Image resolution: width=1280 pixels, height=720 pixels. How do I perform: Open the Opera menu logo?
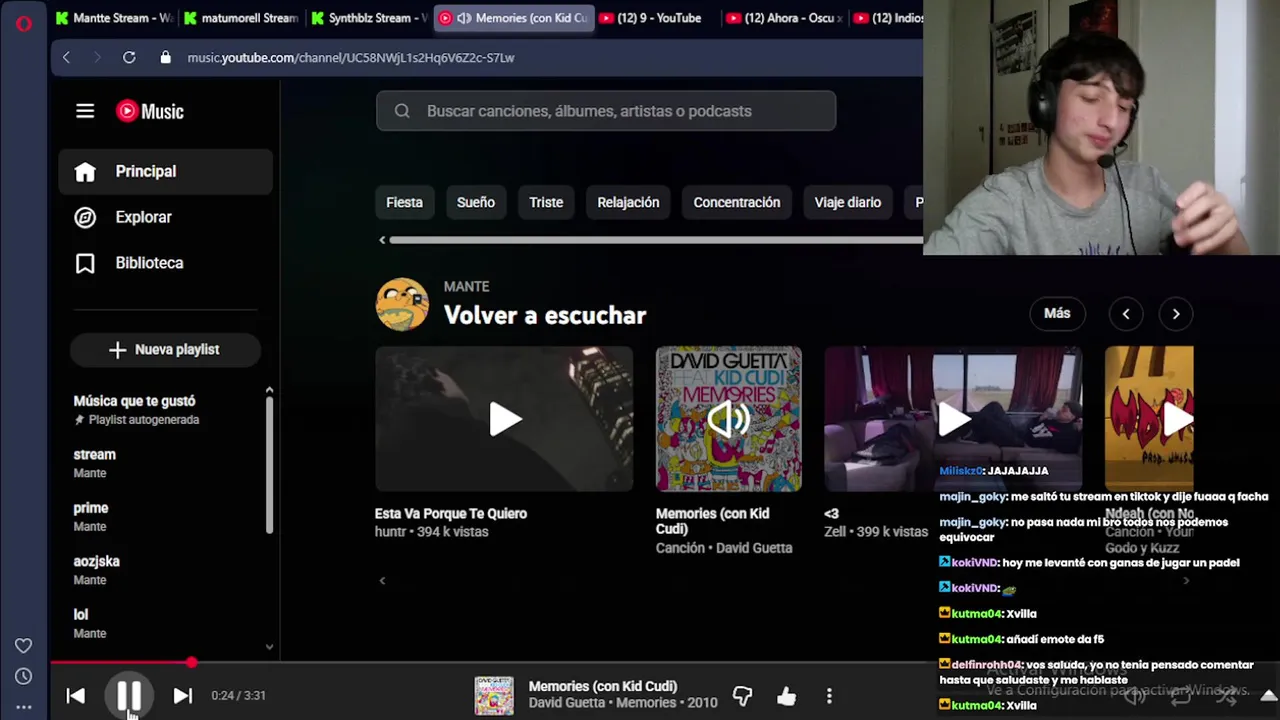pyautogui.click(x=24, y=23)
